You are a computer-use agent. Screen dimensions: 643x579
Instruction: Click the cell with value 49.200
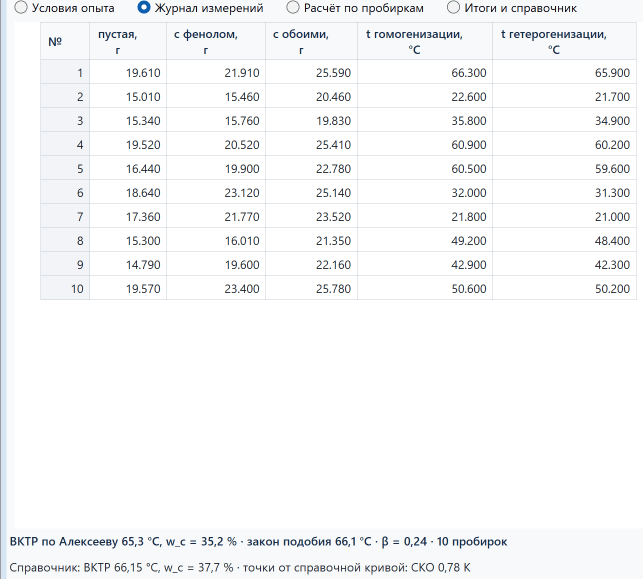point(425,241)
